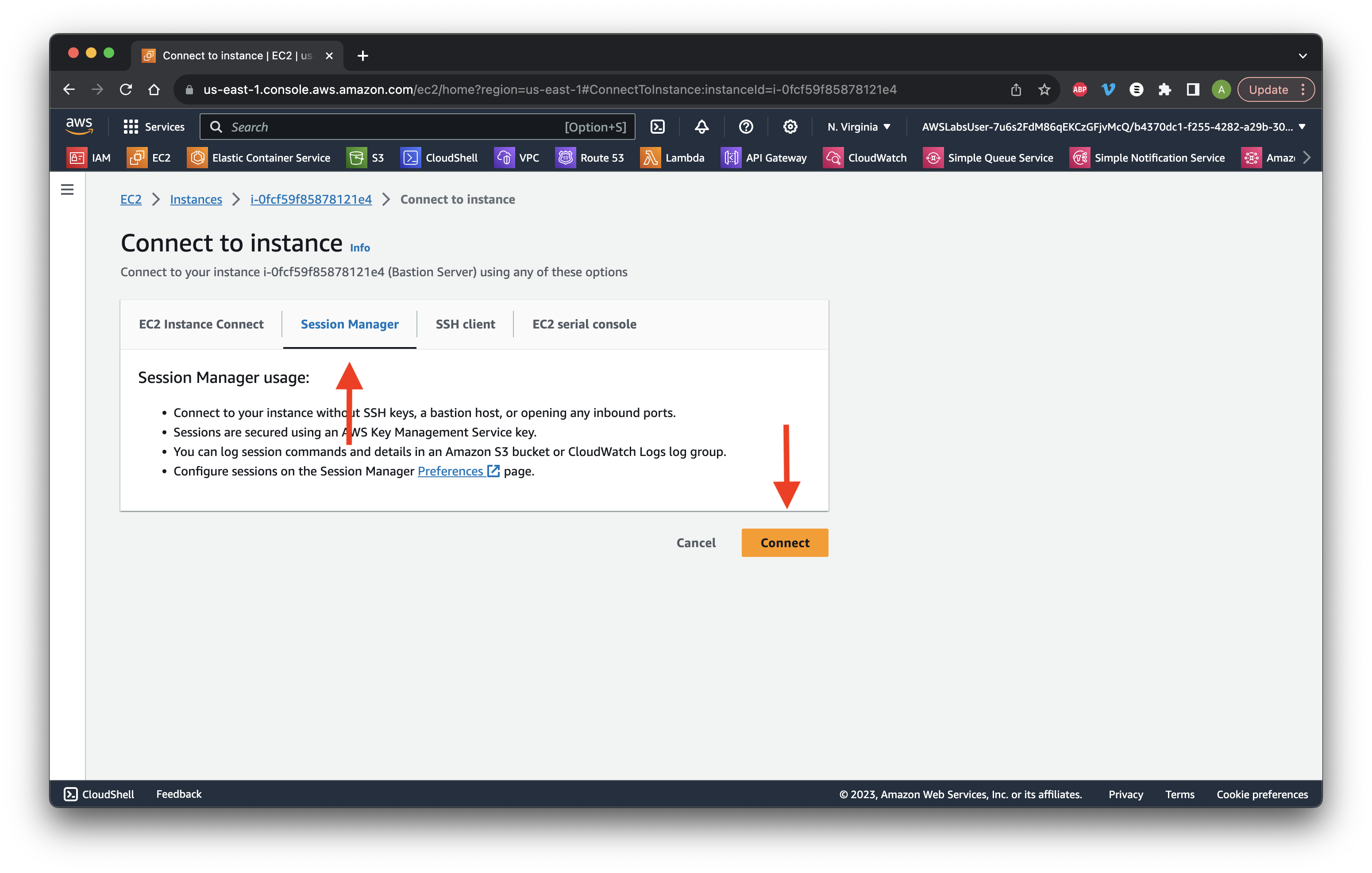Click the orange Connect button
The height and width of the screenshot is (873, 1372).
785,542
